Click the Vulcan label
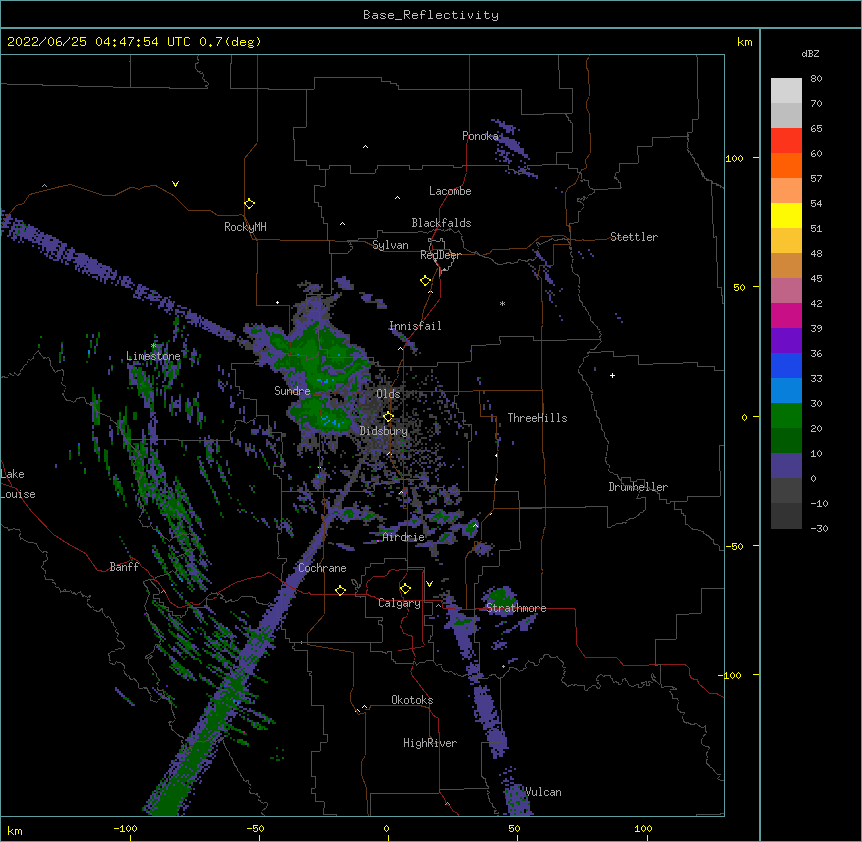 [x=543, y=792]
